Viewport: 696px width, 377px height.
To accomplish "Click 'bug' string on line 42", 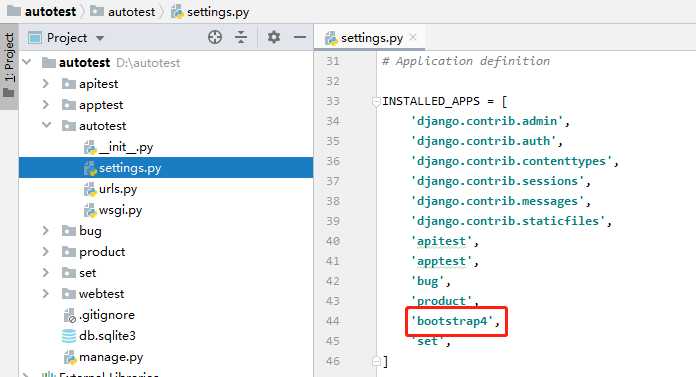I will point(428,281).
